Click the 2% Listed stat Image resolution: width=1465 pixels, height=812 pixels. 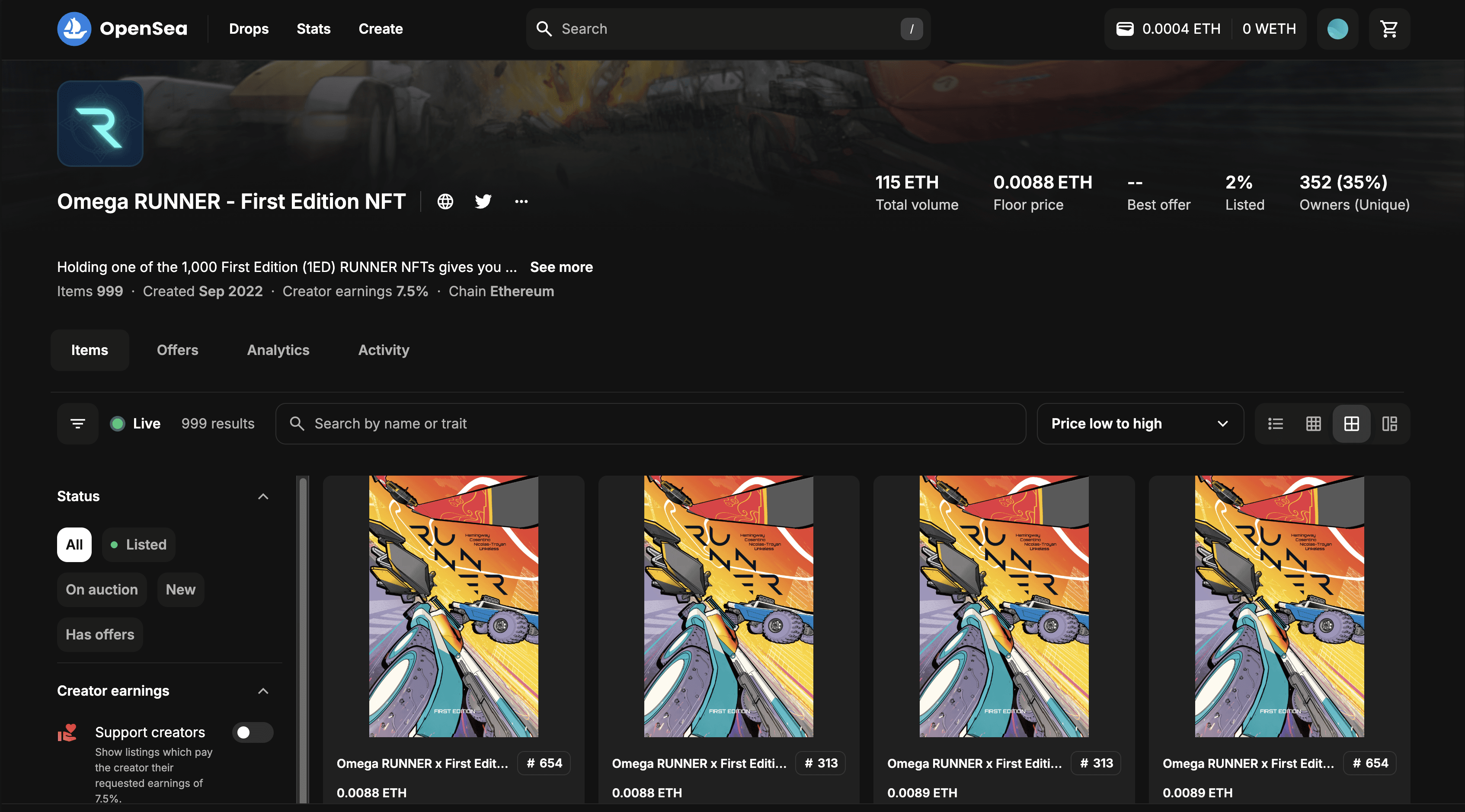point(1244,193)
